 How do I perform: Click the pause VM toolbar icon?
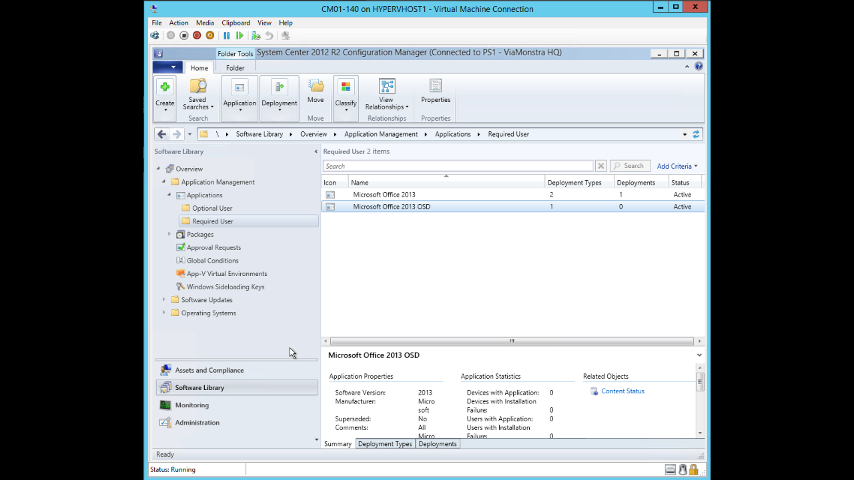click(x=227, y=35)
